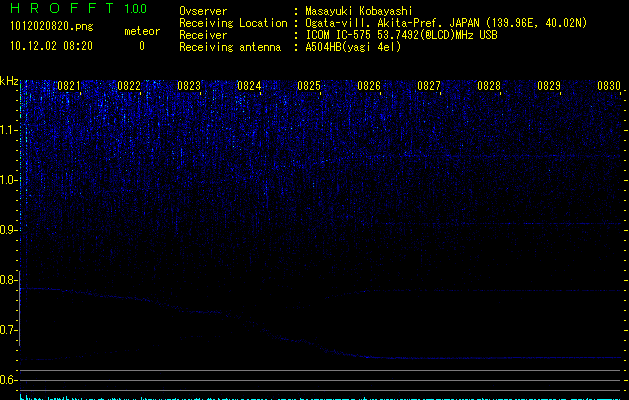Click the HROFFT title text

pos(61,9)
